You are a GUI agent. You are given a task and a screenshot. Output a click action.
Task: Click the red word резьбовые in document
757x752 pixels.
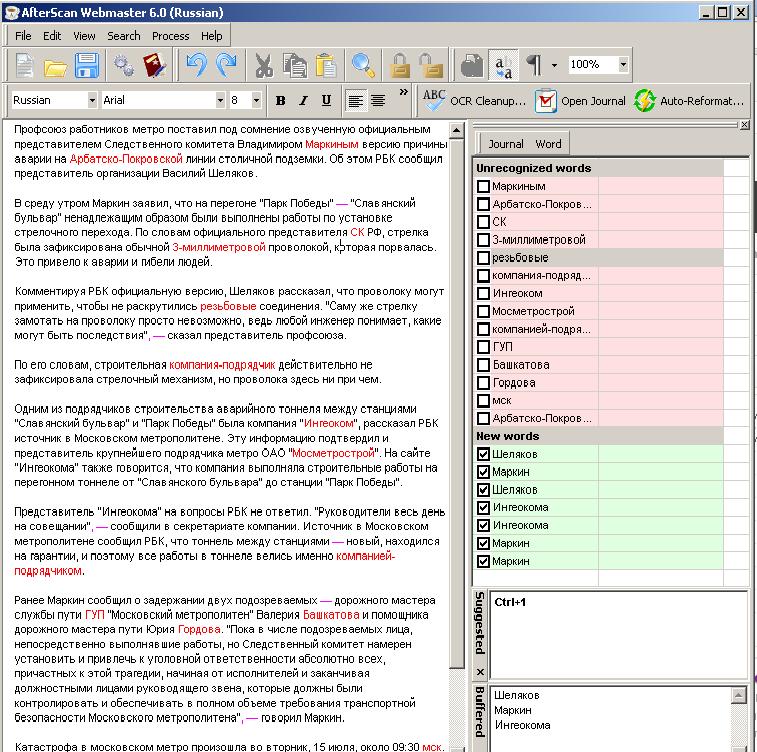coord(228,306)
